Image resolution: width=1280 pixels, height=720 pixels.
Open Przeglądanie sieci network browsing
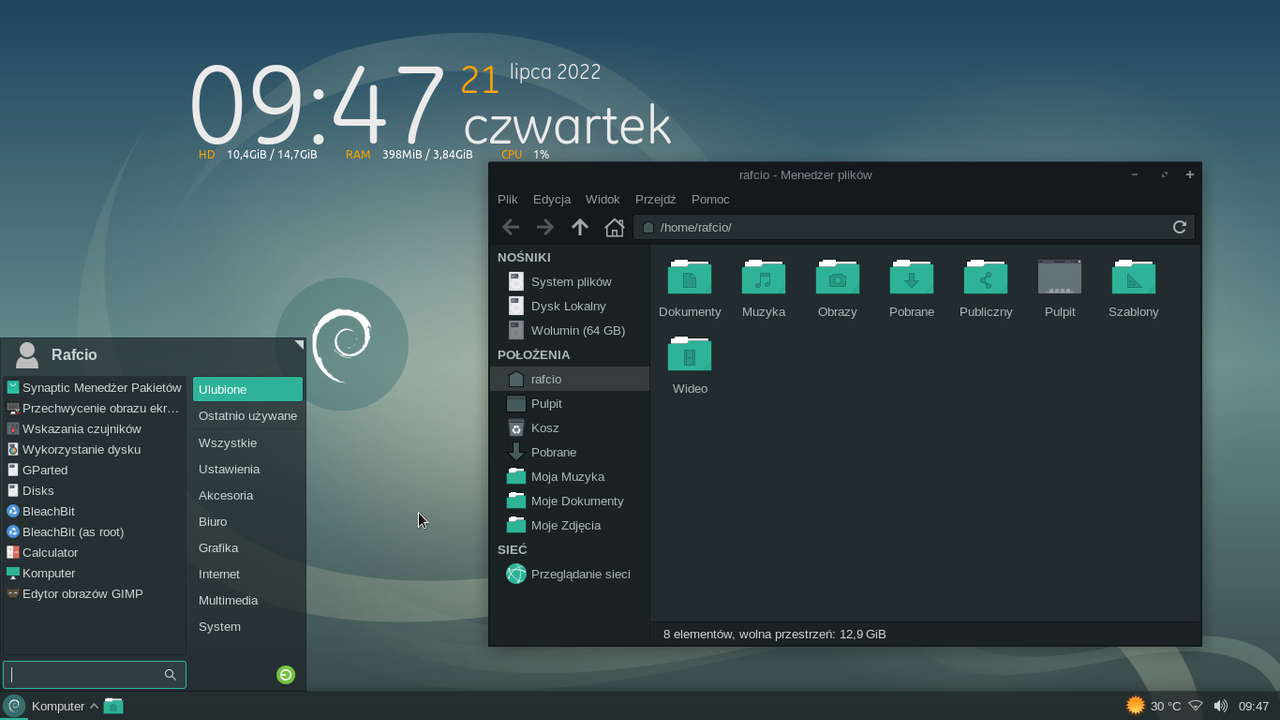coord(570,574)
